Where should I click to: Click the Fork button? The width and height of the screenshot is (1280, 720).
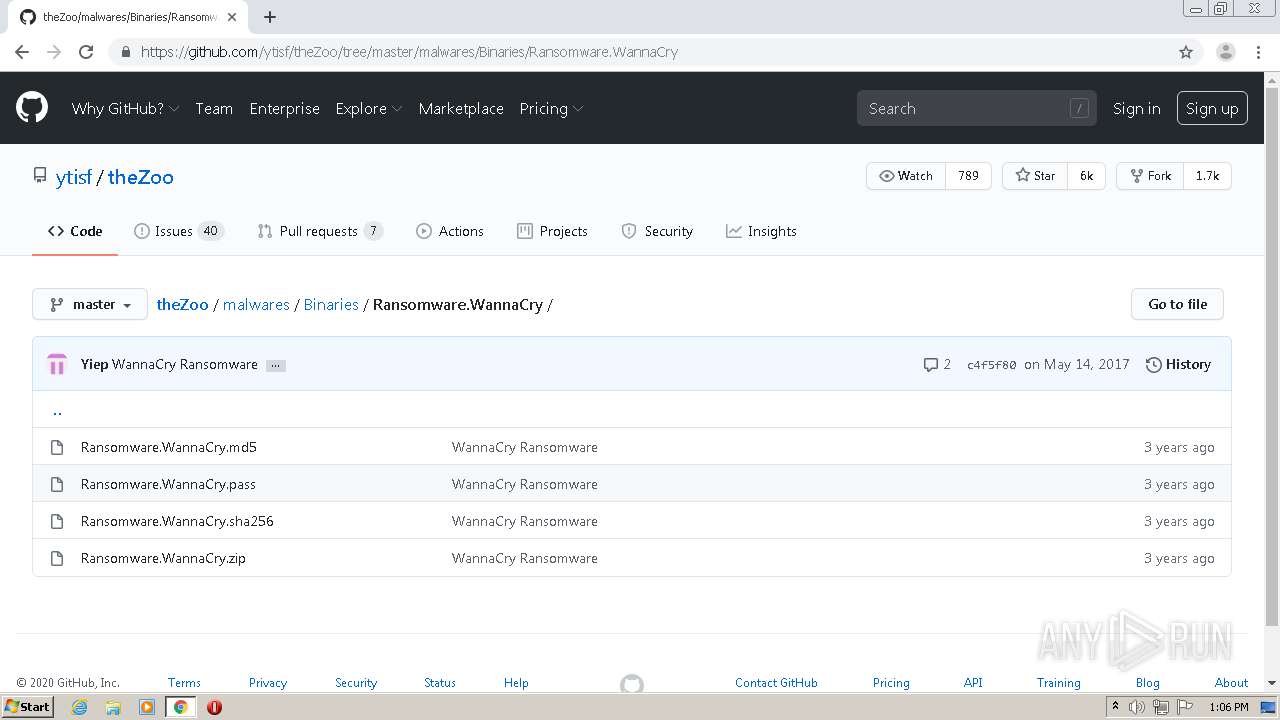[x=1150, y=176]
